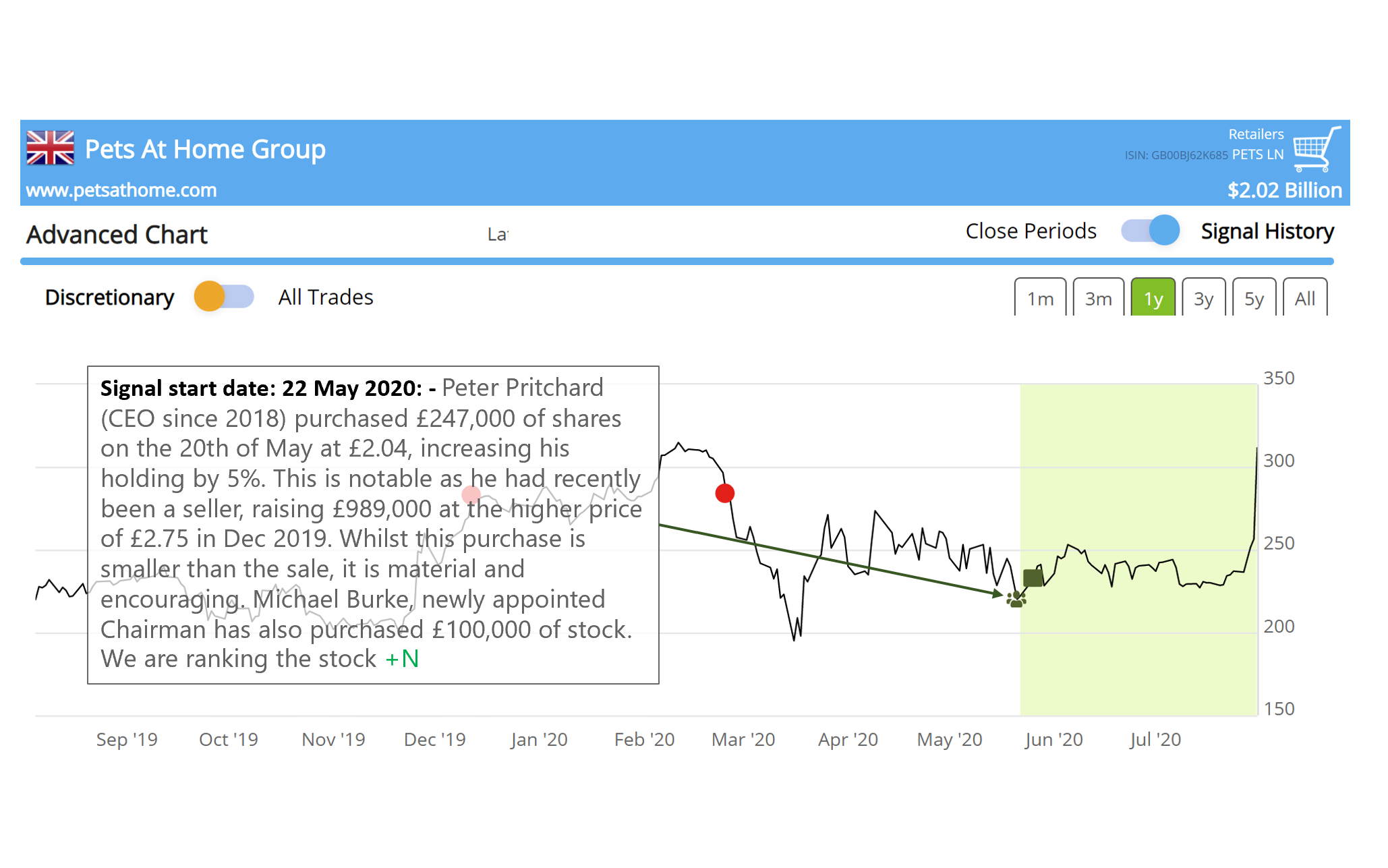Viewport: 1388px width, 868px height.
Task: Click the green insider group marker icon
Action: (x=1015, y=599)
